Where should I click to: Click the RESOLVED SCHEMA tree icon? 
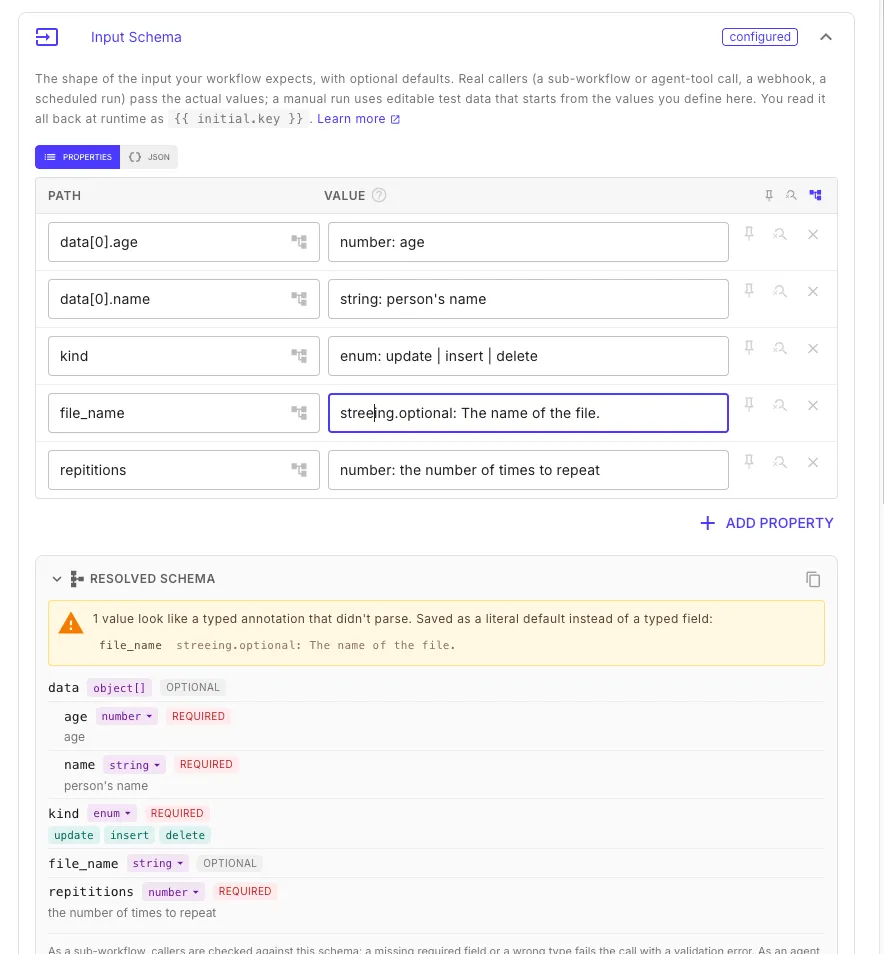coord(77,579)
